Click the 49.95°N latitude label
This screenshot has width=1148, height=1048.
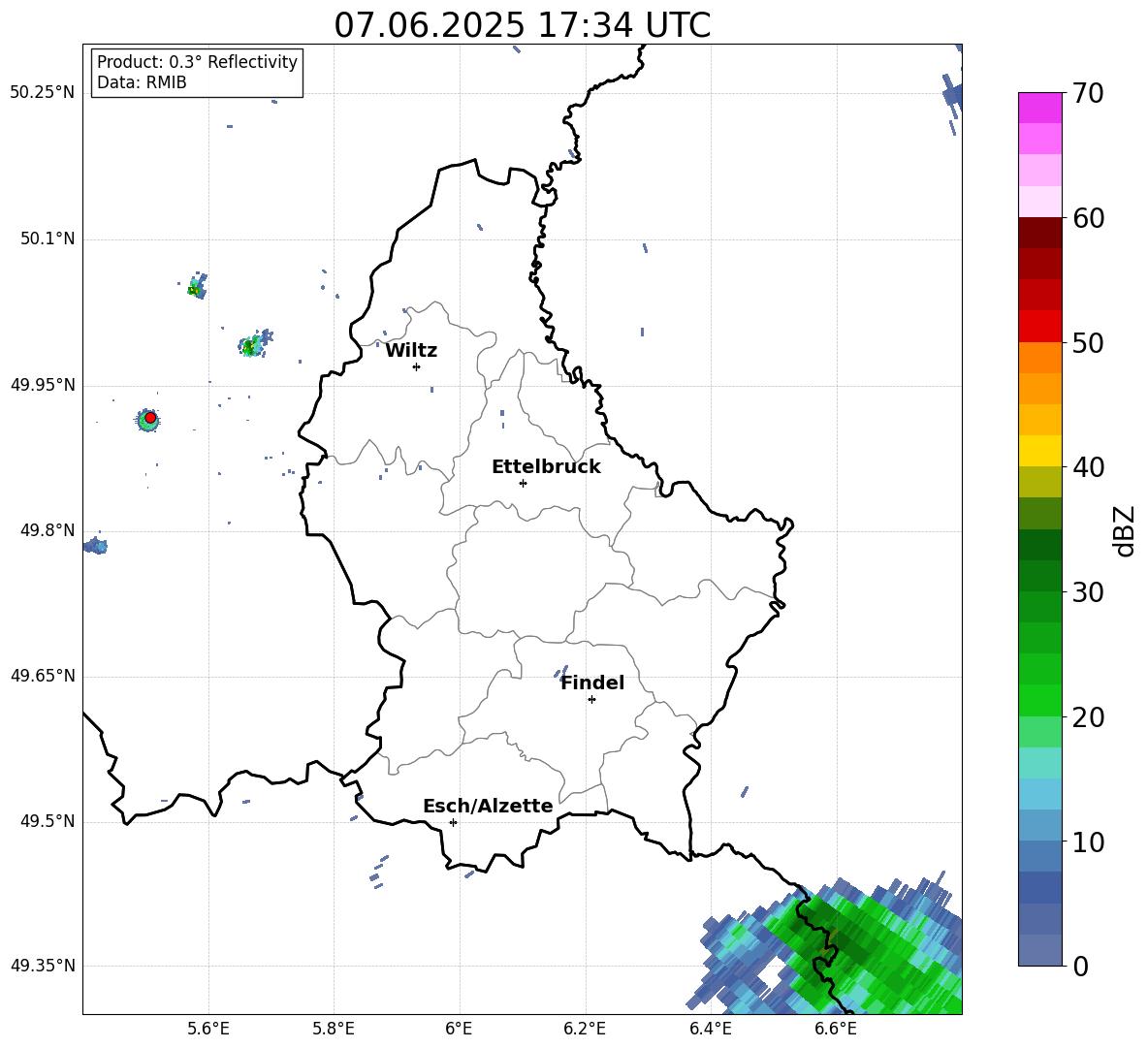[43, 385]
